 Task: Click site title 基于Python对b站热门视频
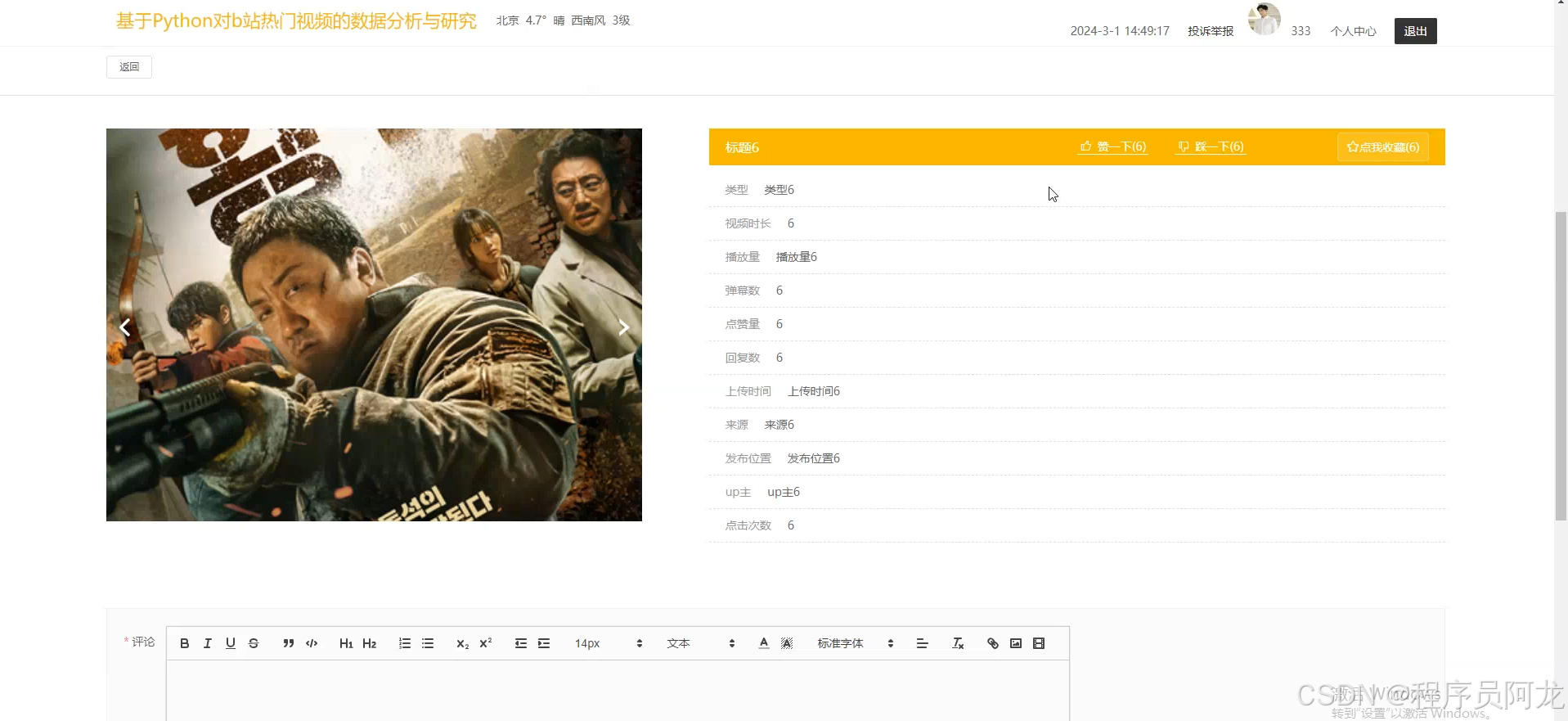tap(296, 20)
